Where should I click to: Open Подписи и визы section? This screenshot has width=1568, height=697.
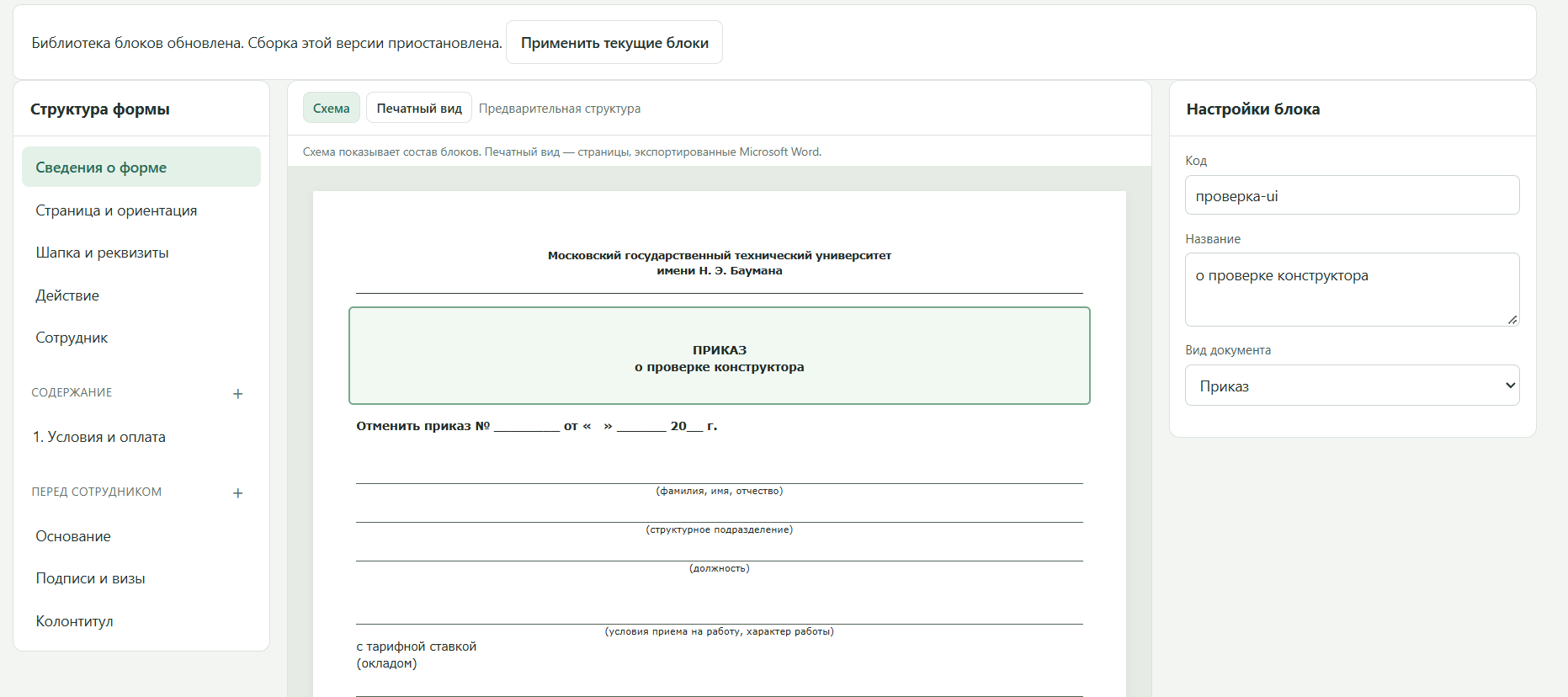tap(141, 578)
